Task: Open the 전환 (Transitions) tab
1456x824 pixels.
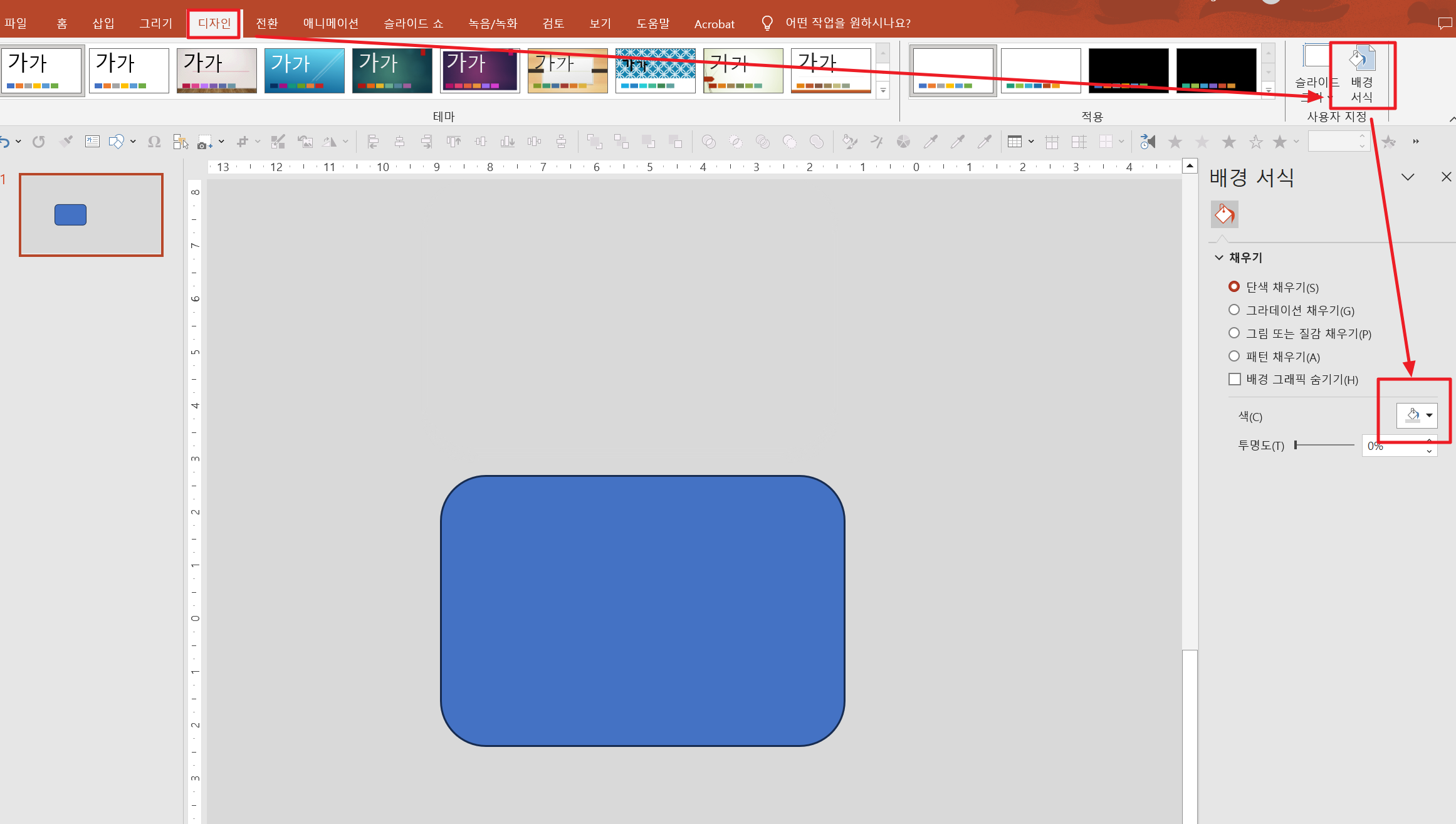Action: pos(267,24)
